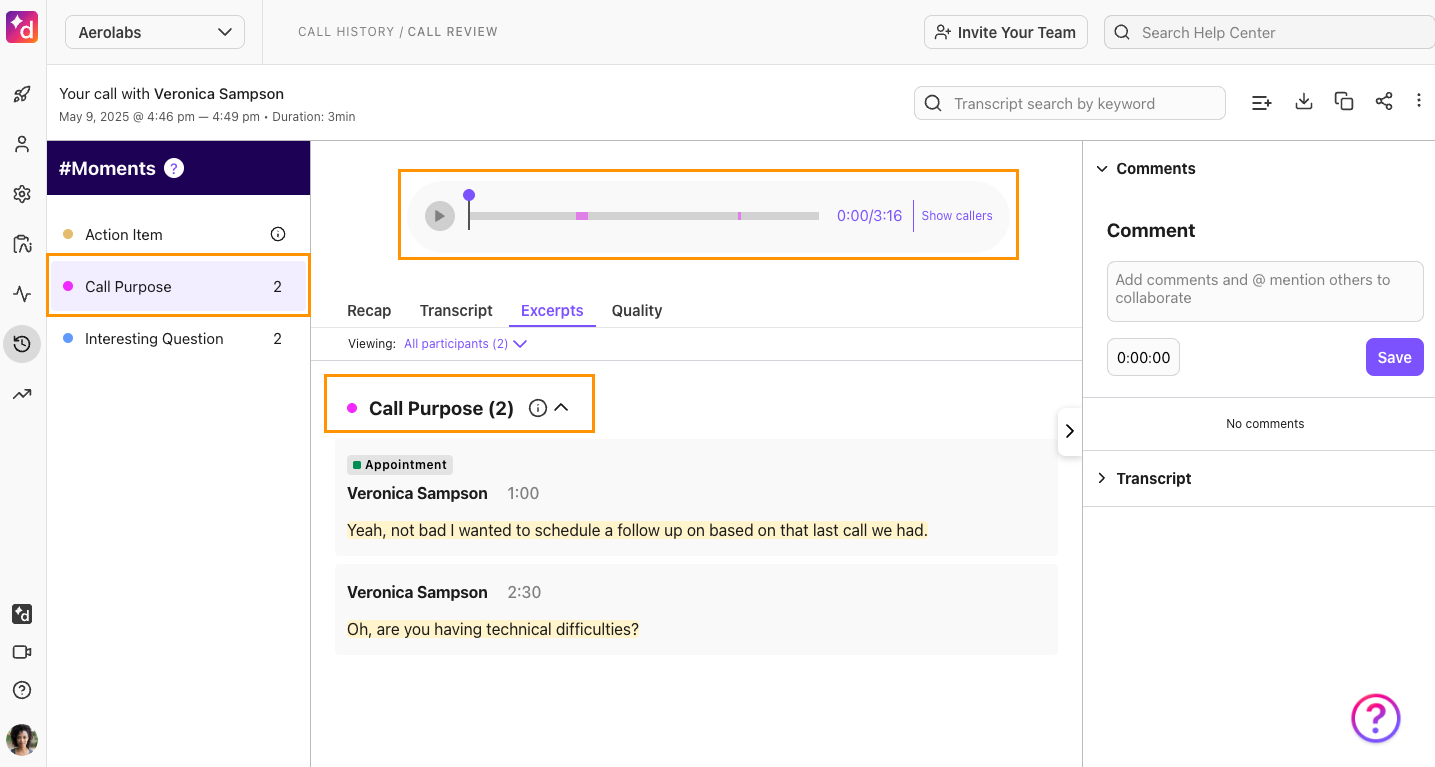1435x767 pixels.
Task: Click the #Moments help question icon
Action: 174,168
